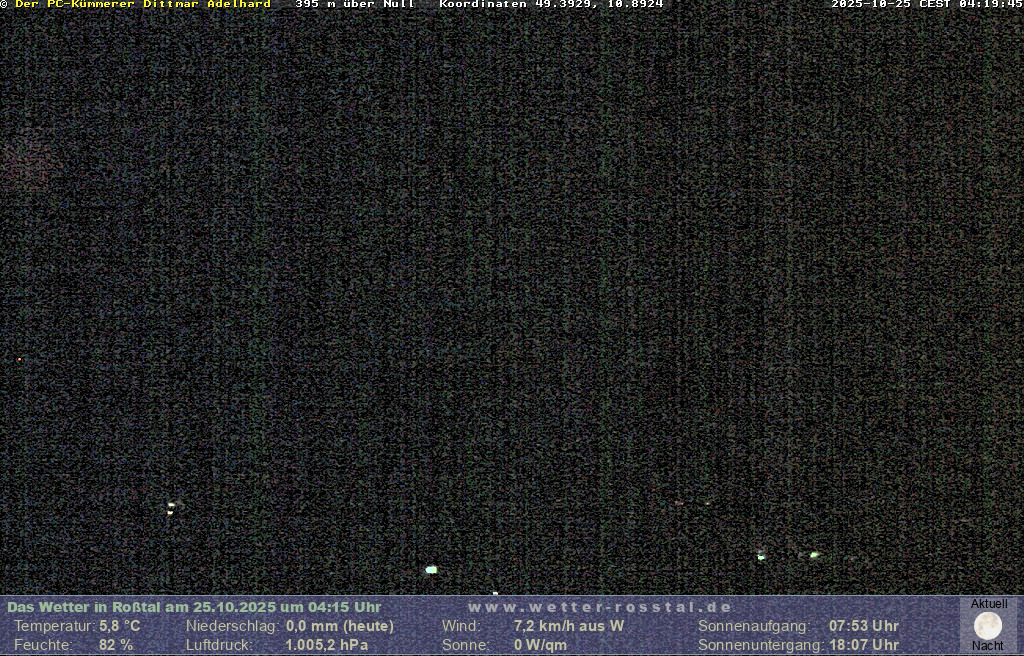
Task: Click the '395 m über Null' altitude text
Action: (354, 4)
